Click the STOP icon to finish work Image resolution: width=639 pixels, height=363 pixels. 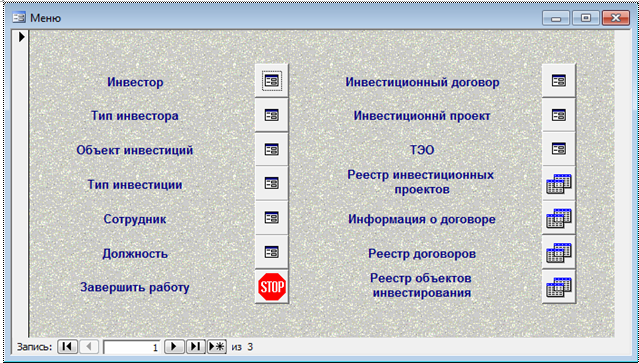pyautogui.click(x=272, y=287)
